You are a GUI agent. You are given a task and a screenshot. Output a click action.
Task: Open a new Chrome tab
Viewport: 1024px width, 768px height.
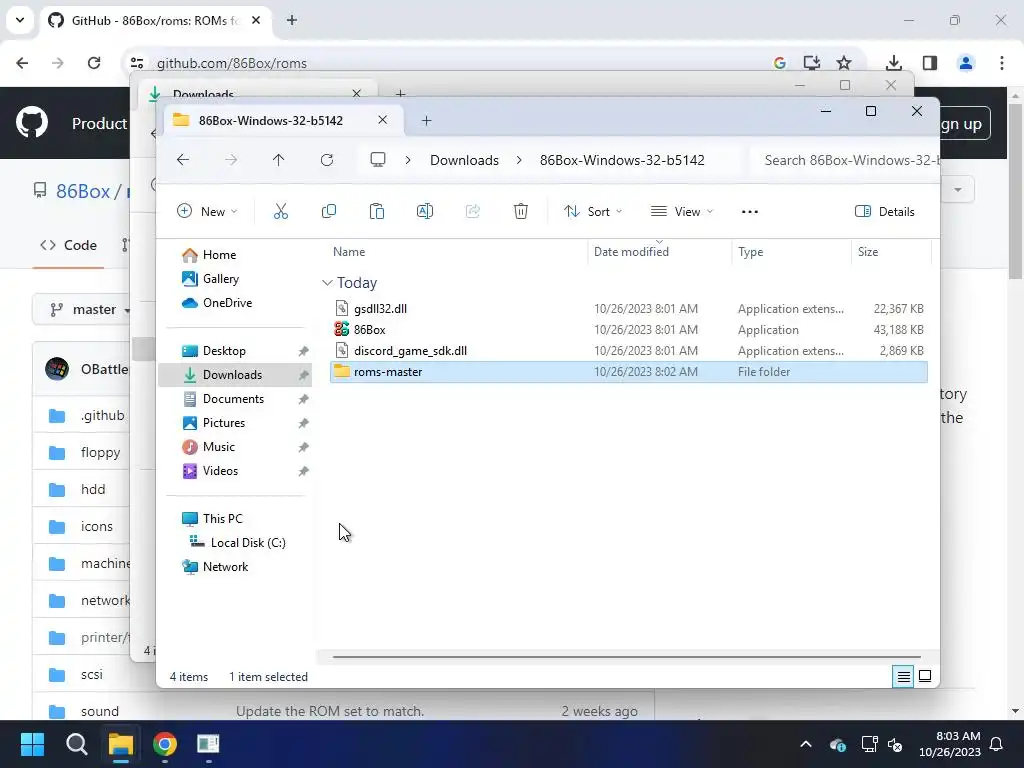point(292,20)
